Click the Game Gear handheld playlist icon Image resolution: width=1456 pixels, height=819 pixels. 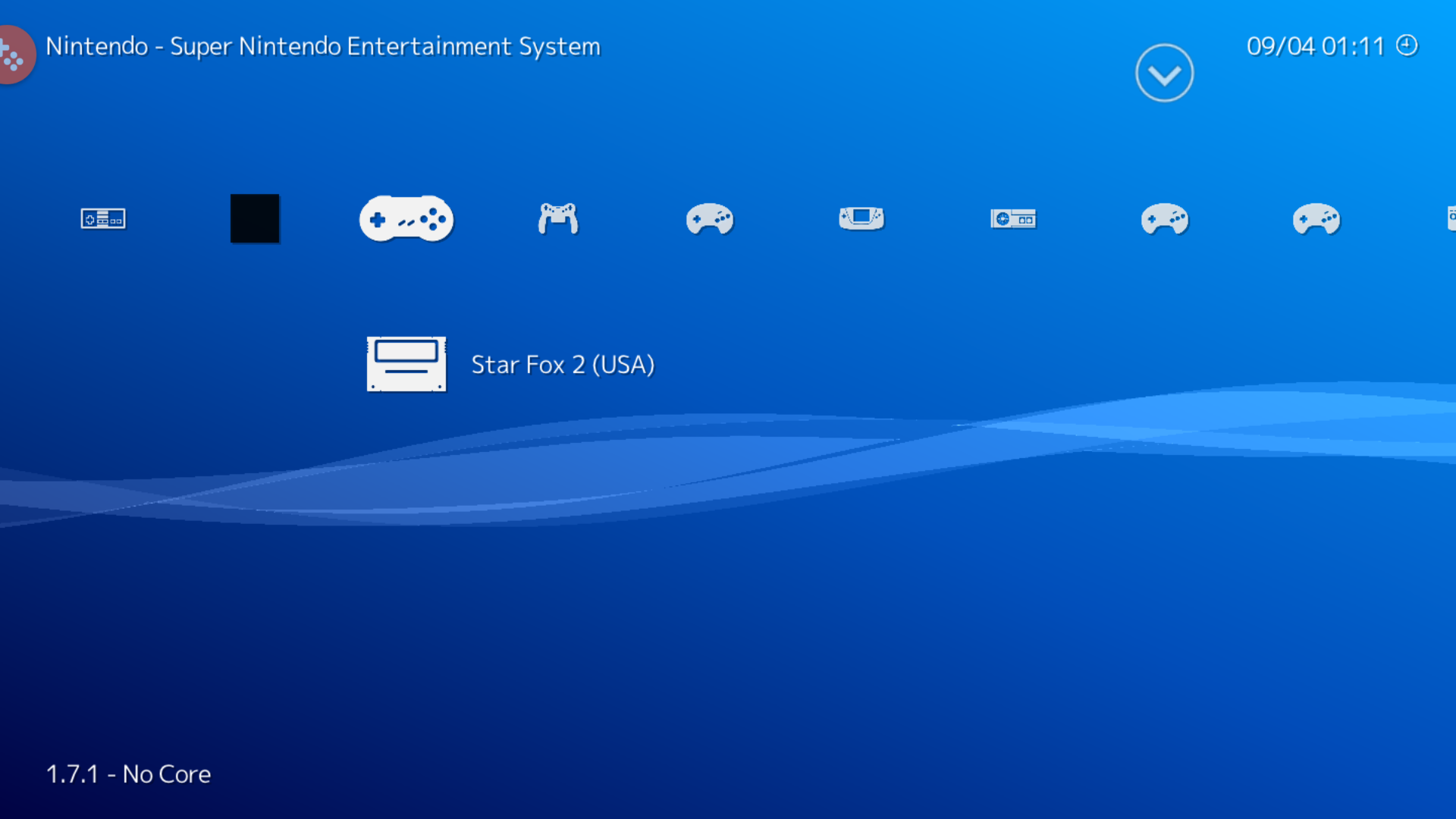[x=861, y=218]
